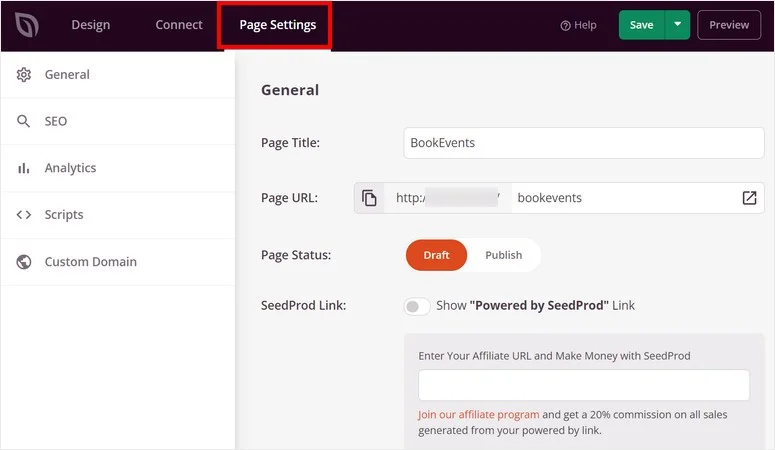The height and width of the screenshot is (450, 775).
Task: Copy the page URL with copy icon
Action: click(x=369, y=198)
